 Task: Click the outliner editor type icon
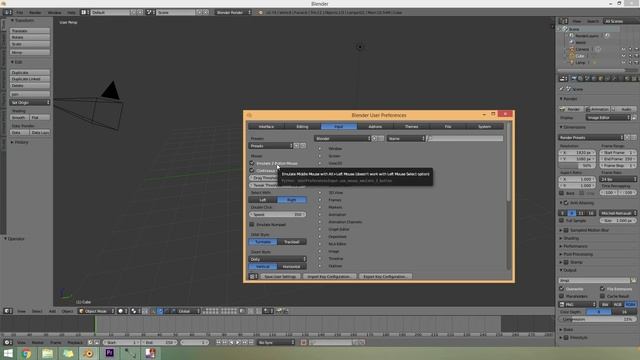tap(564, 21)
